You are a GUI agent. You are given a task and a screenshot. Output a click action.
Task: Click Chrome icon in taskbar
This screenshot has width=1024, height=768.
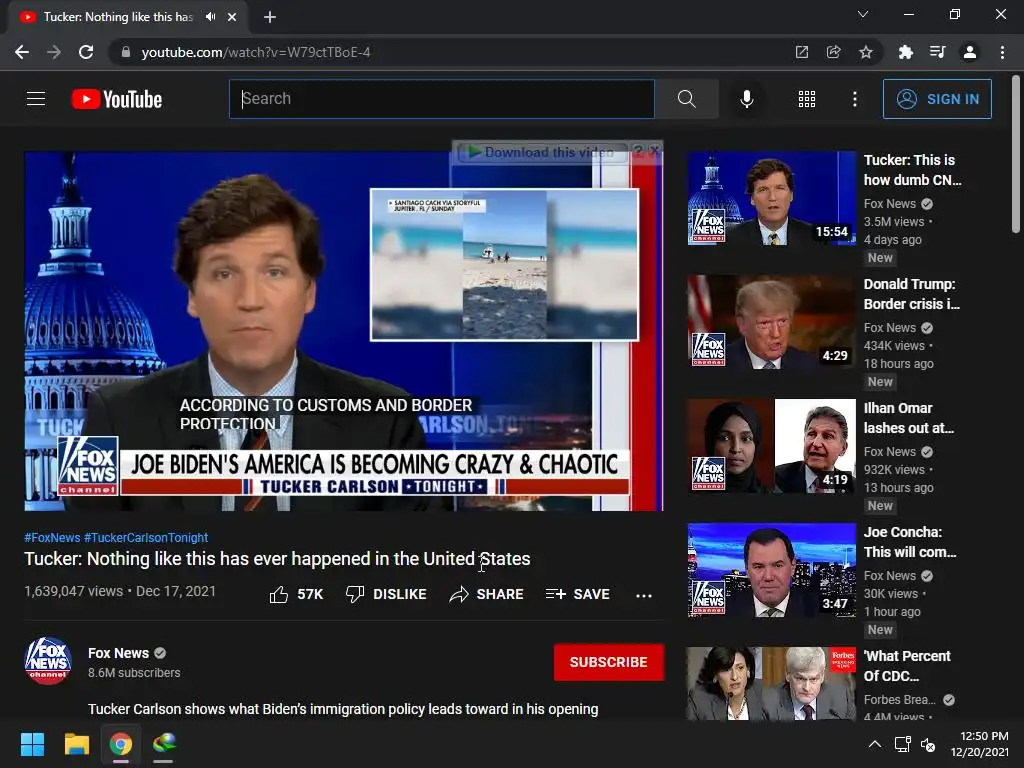[x=120, y=744]
